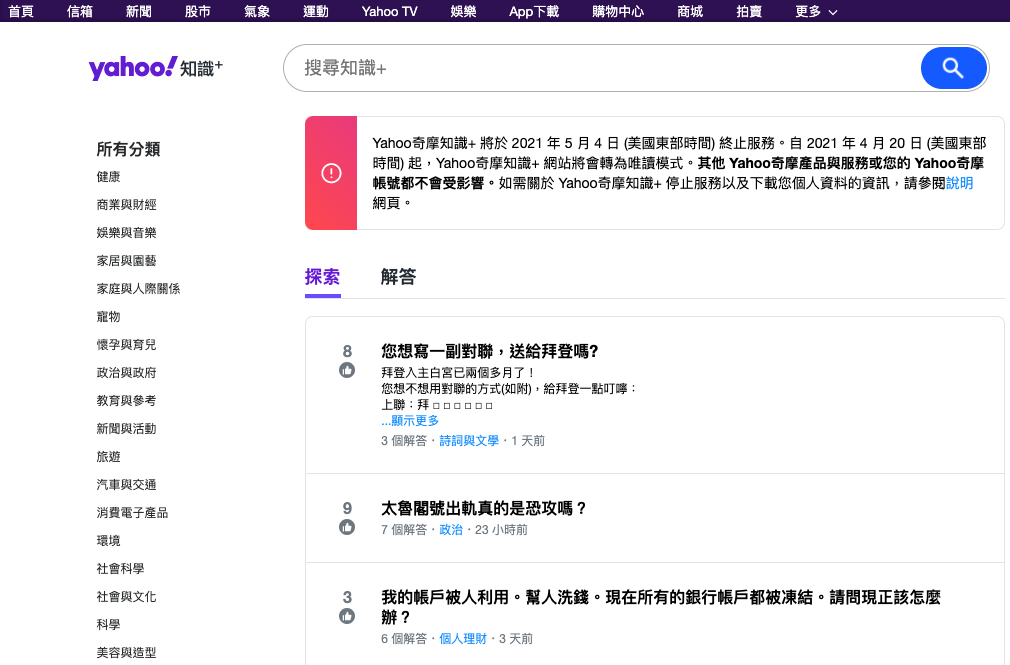Open question 我的帳戶被人利用 幫人洗錢
Image resolution: width=1010 pixels, height=665 pixels.
[661, 607]
